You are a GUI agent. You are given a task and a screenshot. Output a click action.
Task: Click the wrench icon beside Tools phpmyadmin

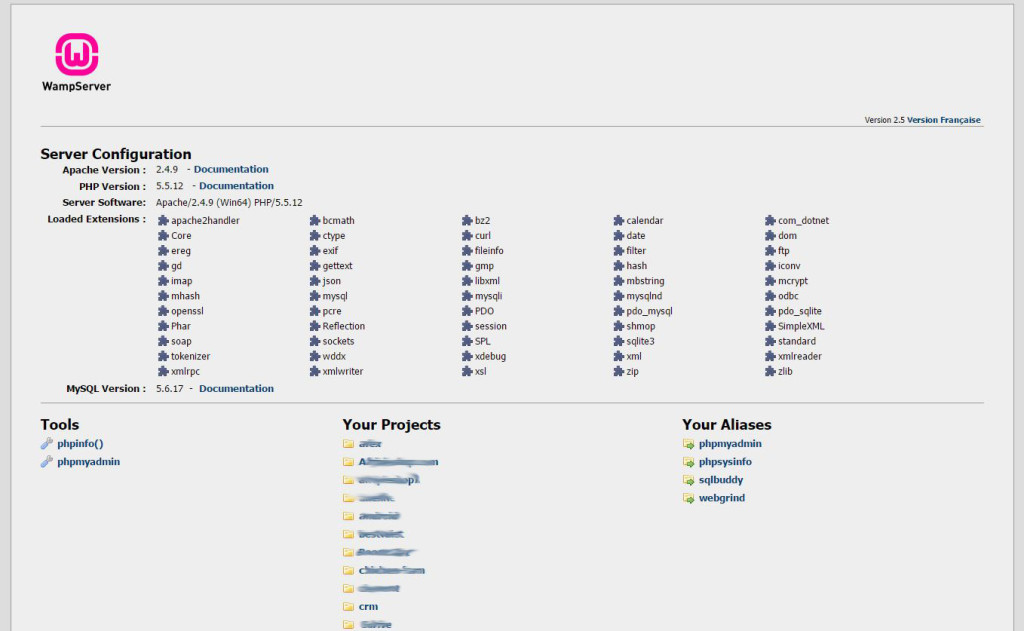tap(46, 462)
